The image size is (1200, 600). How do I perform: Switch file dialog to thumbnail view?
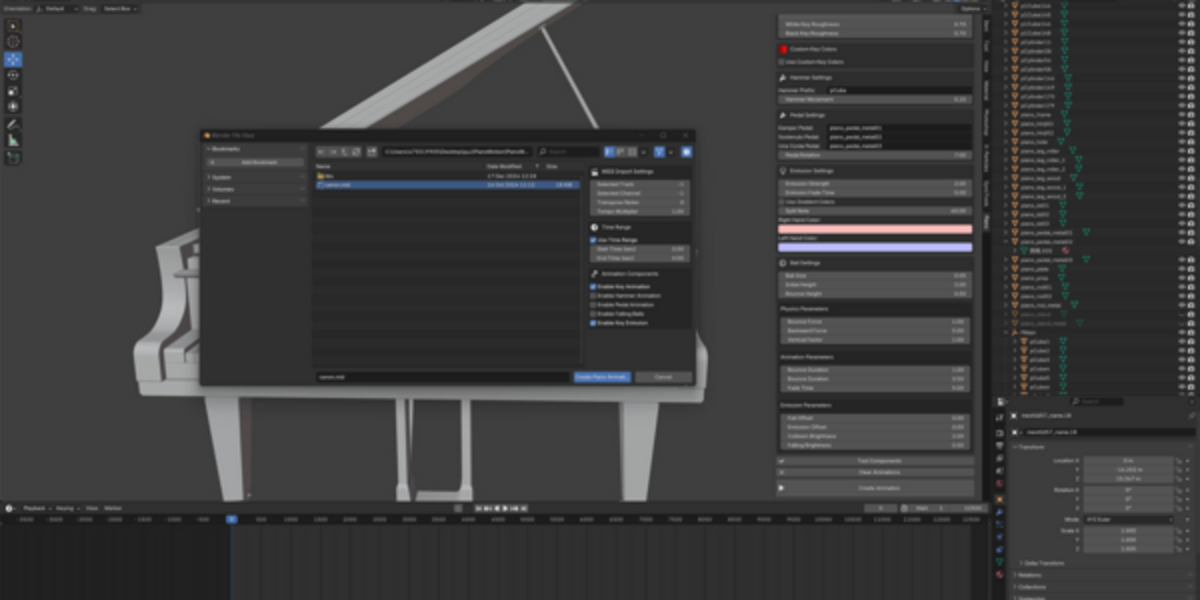pos(632,152)
